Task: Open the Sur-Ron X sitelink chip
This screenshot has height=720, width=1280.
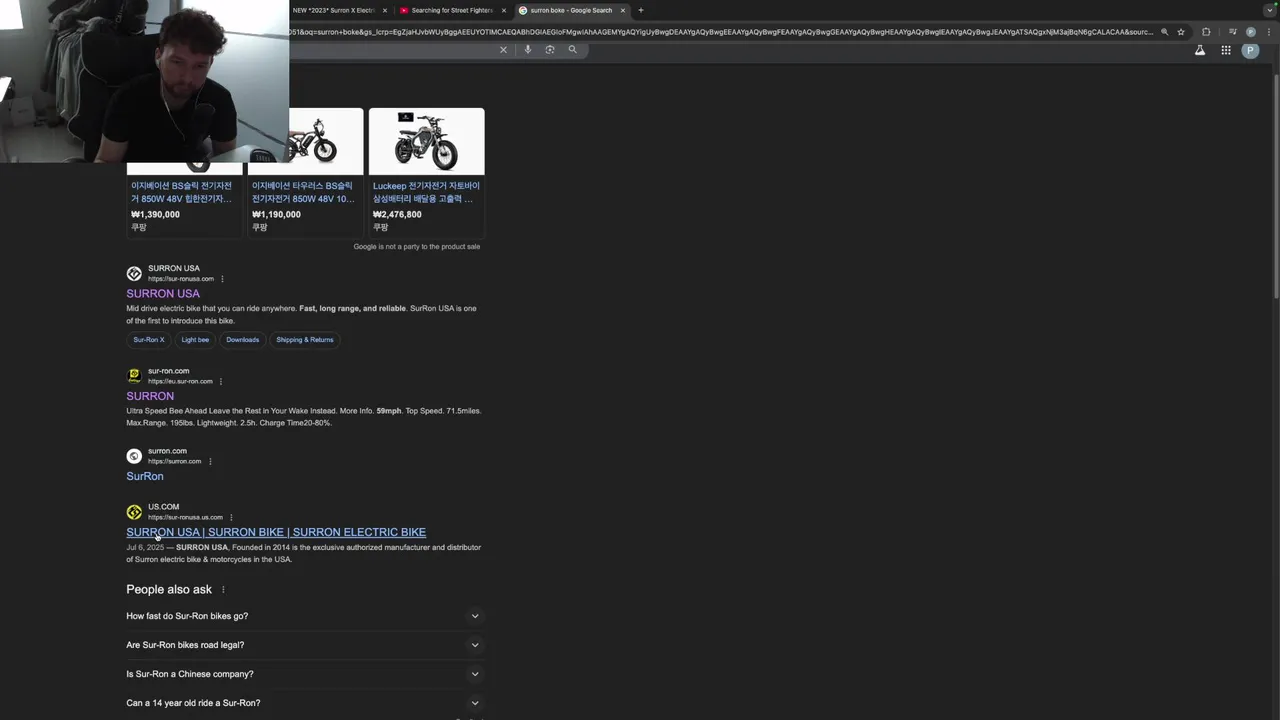Action: pos(149,340)
